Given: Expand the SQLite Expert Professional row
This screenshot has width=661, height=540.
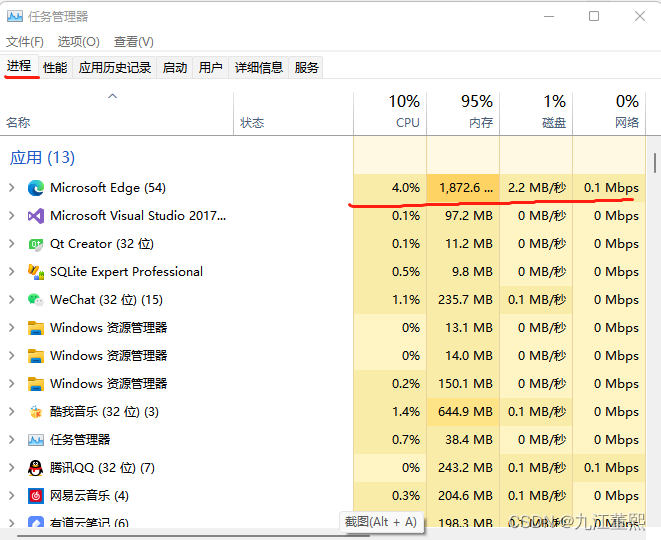Looking at the screenshot, I should [x=12, y=272].
